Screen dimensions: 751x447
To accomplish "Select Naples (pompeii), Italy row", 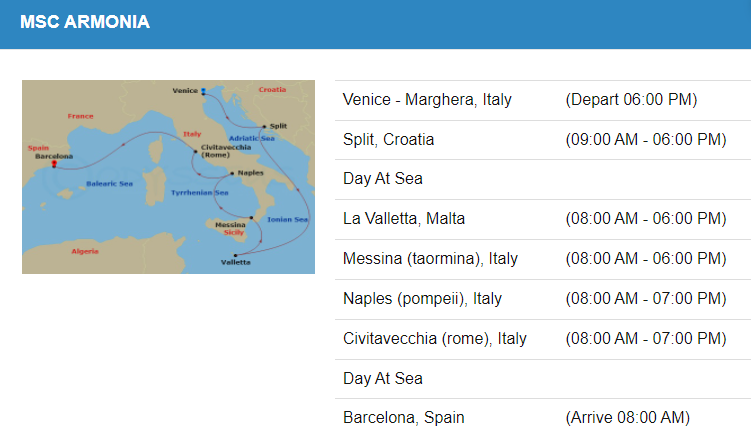I will [543, 299].
